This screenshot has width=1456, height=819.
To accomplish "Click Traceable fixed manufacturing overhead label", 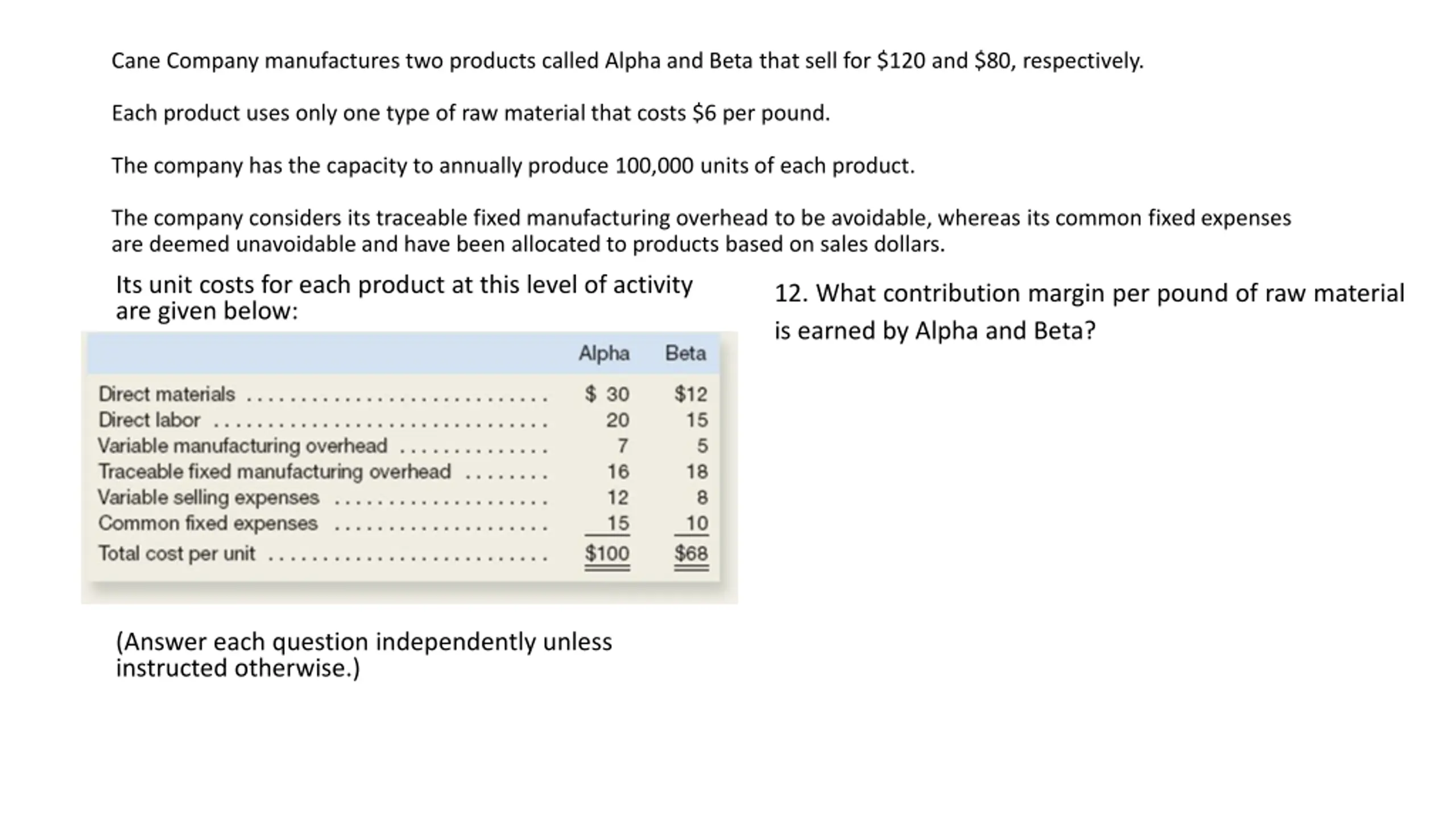I will [275, 471].
